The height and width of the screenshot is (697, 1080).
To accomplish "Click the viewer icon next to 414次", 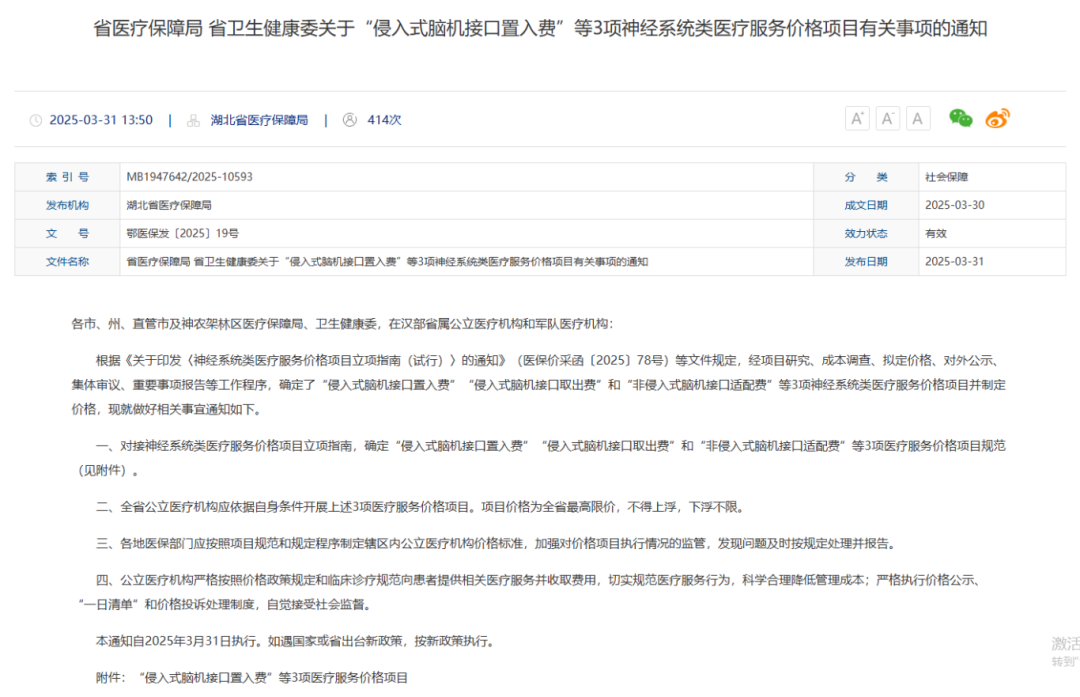I will click(x=349, y=119).
